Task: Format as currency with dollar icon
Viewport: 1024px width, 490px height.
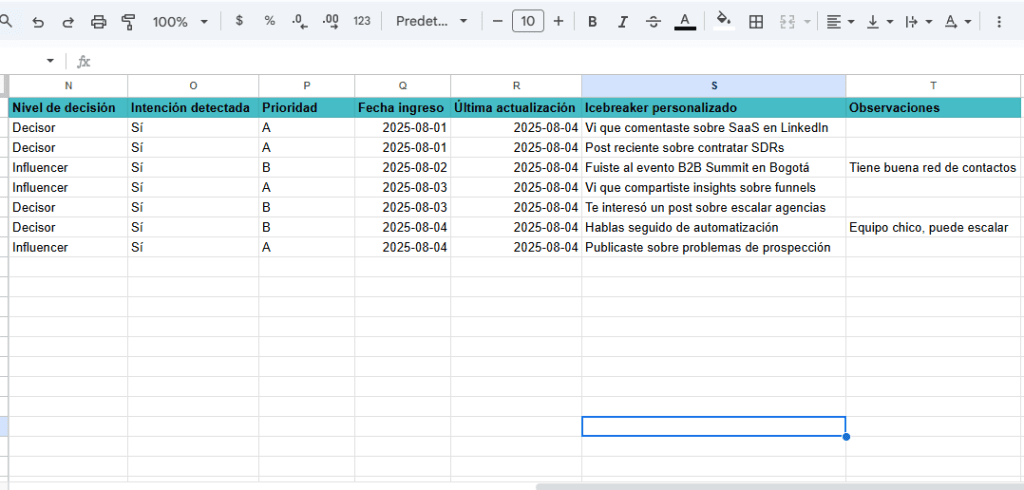Action: [x=240, y=21]
